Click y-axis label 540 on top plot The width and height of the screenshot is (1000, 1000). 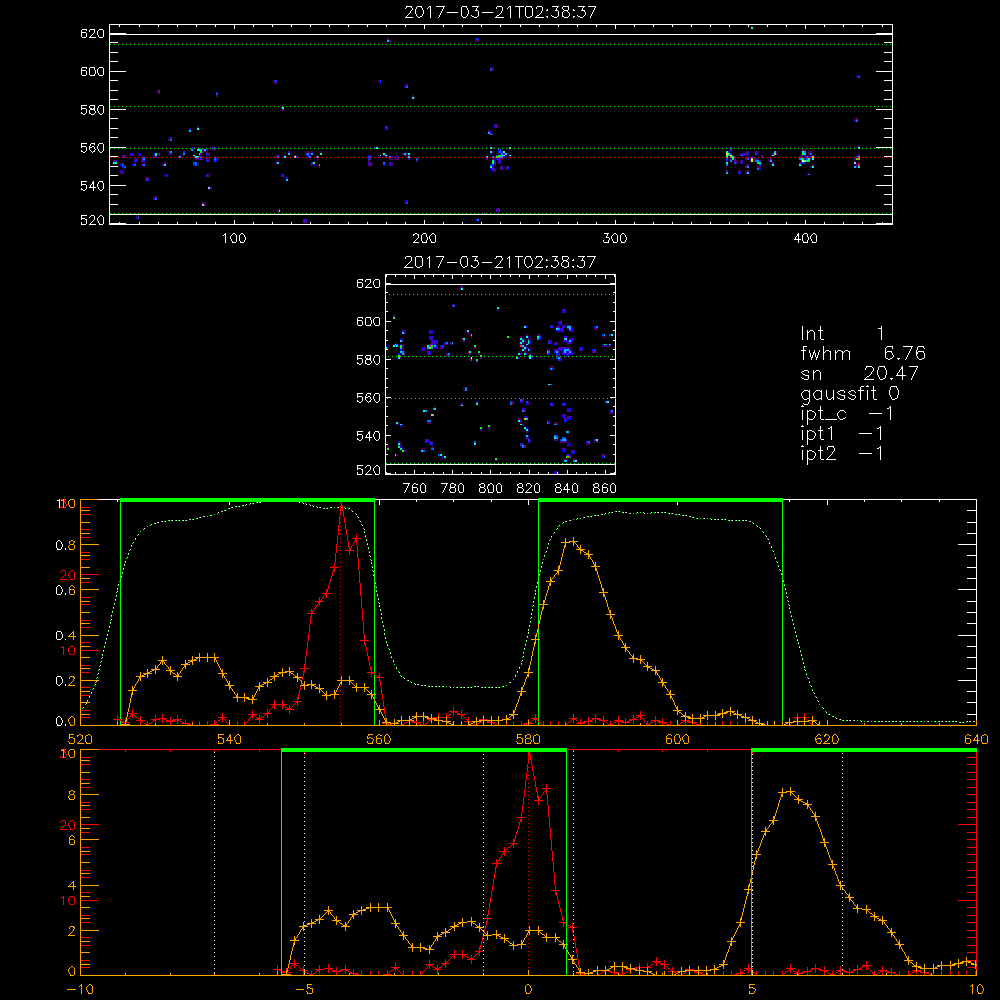point(92,186)
